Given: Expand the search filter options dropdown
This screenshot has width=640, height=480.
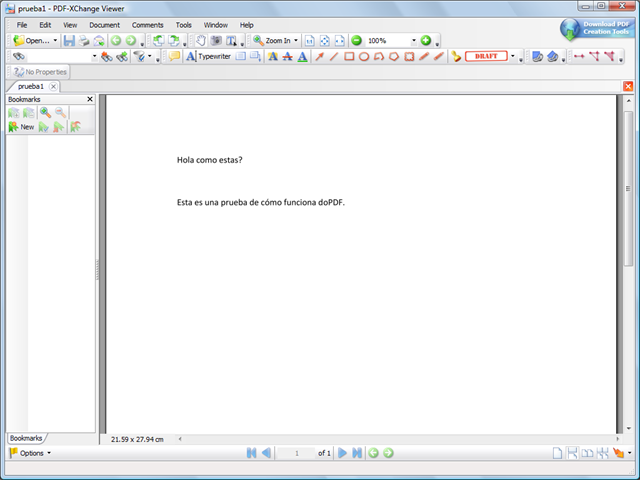Looking at the screenshot, I should point(150,56).
